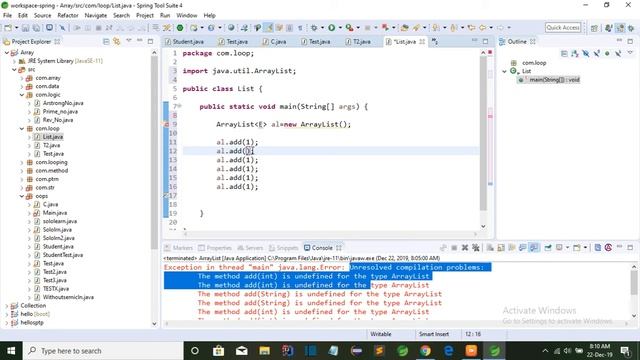The height and width of the screenshot is (360, 640).
Task: Click the Run button in toolbar
Action: coord(331,28)
